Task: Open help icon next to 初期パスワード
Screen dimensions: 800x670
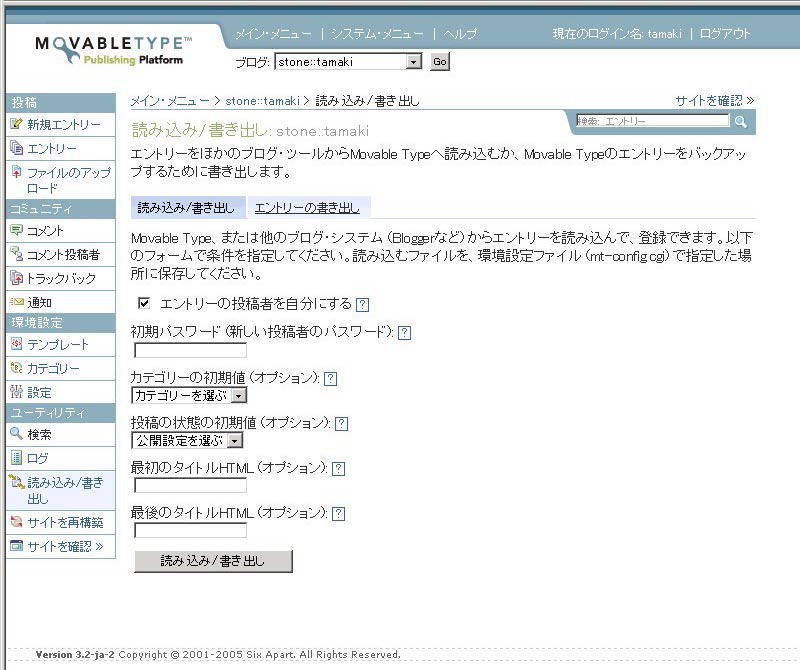Action: (x=404, y=333)
